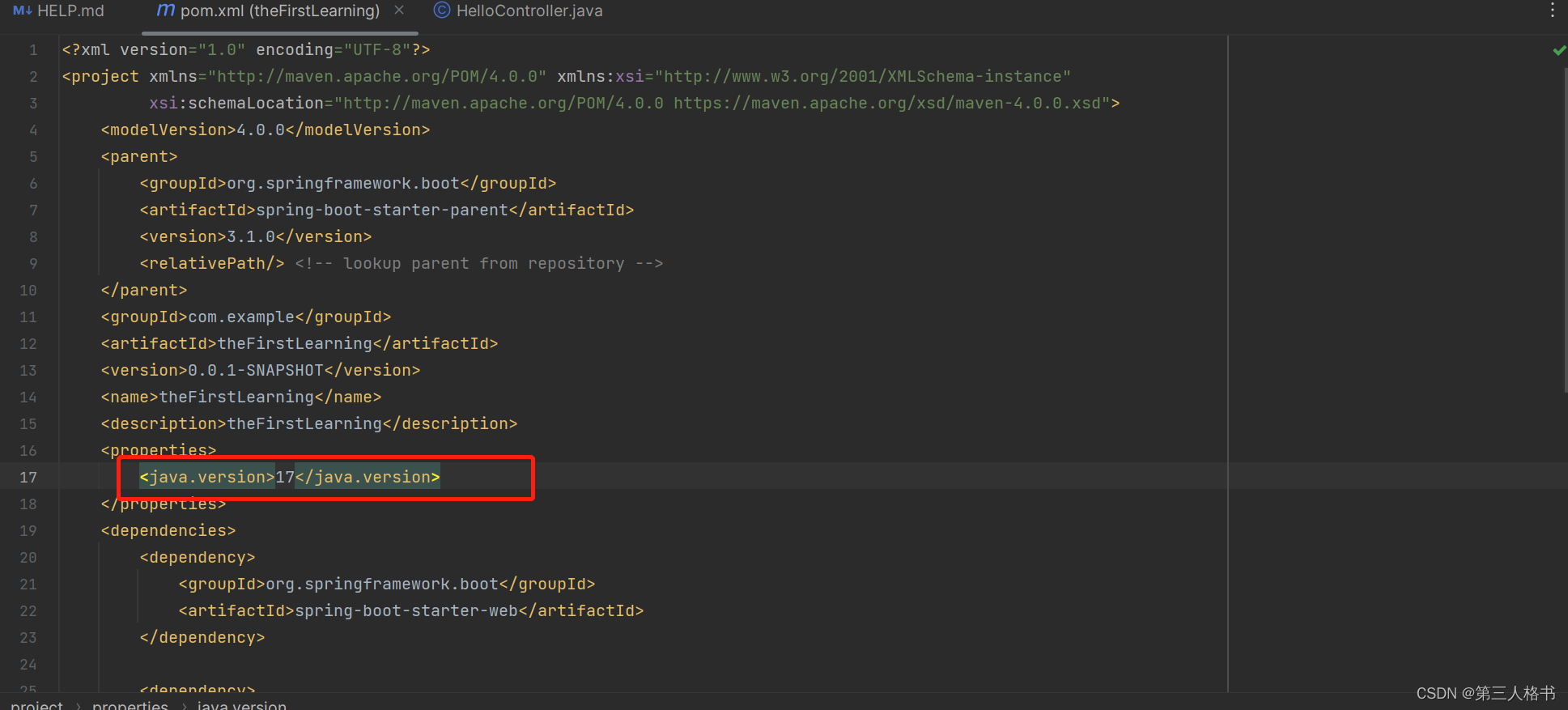
Task: Click the first closing </dependency> tag line
Action: coord(202,637)
